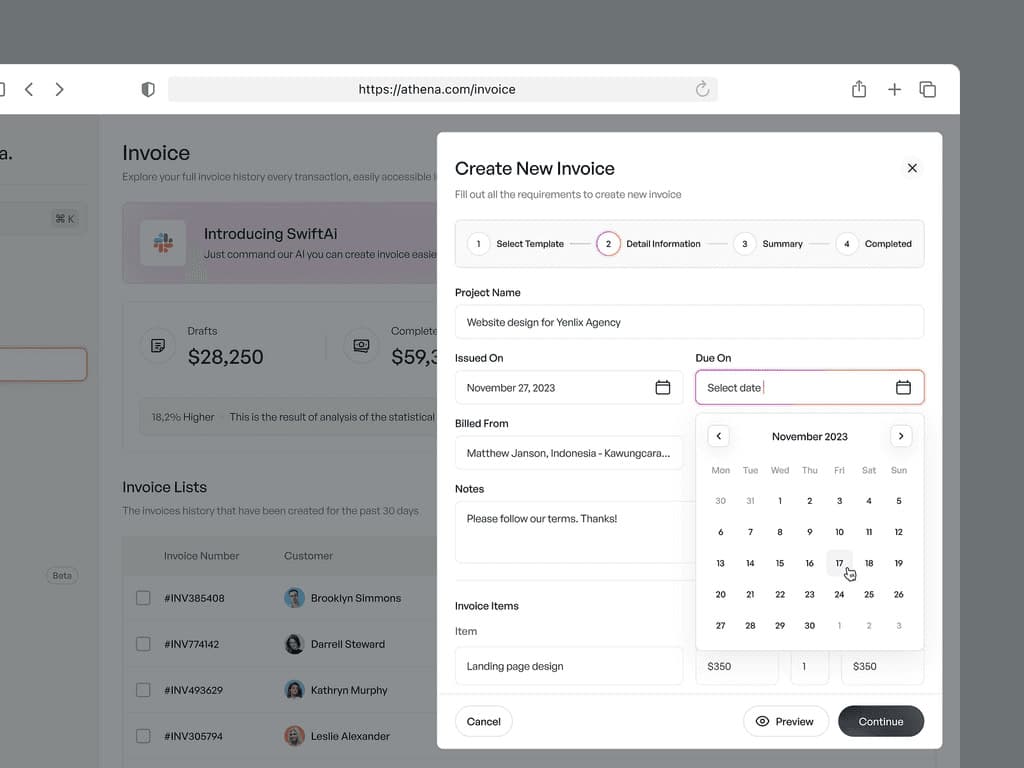
Task: Show tab overview icon in browser
Action: point(927,89)
